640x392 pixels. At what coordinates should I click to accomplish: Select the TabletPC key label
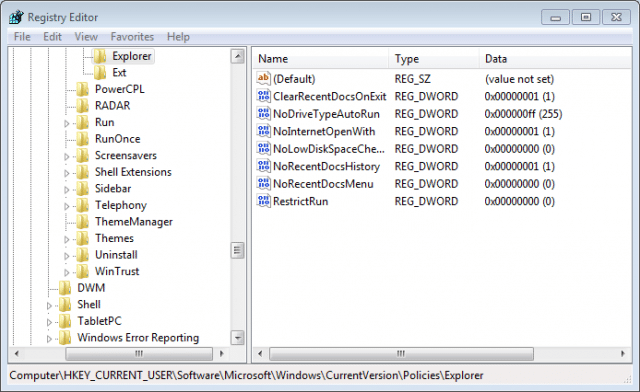point(100,321)
